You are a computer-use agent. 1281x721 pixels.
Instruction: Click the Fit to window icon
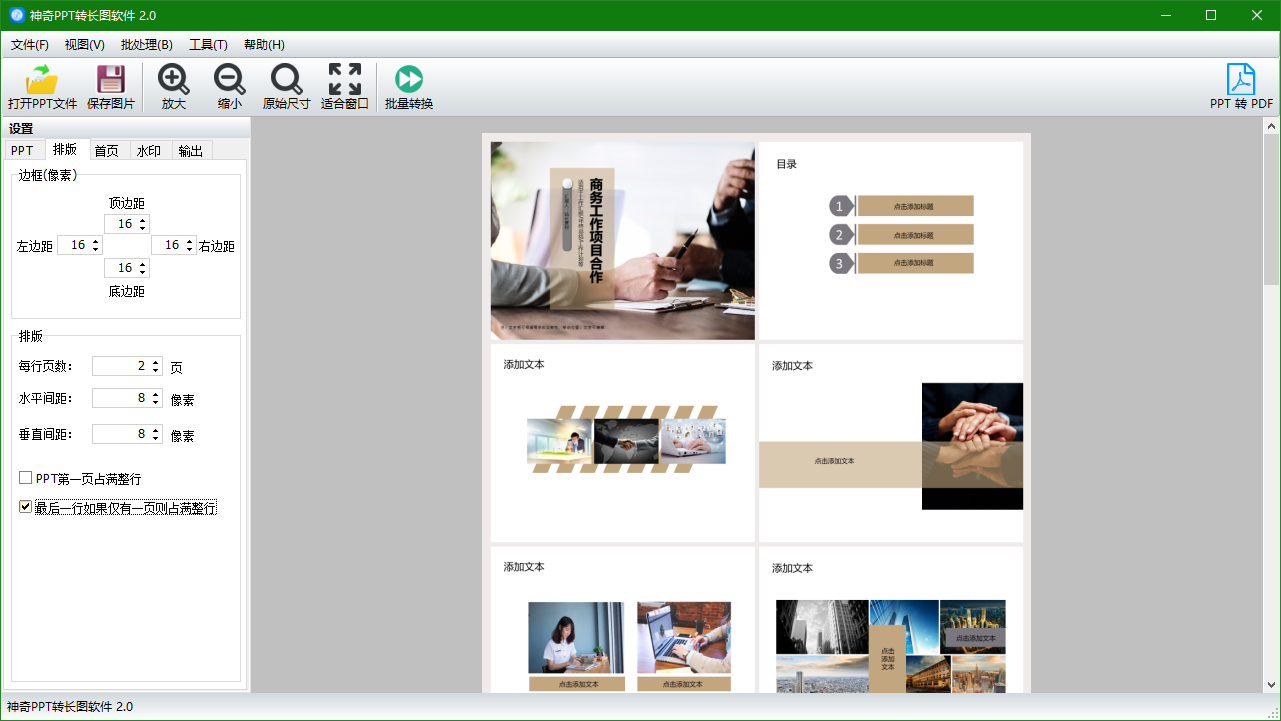tap(344, 80)
